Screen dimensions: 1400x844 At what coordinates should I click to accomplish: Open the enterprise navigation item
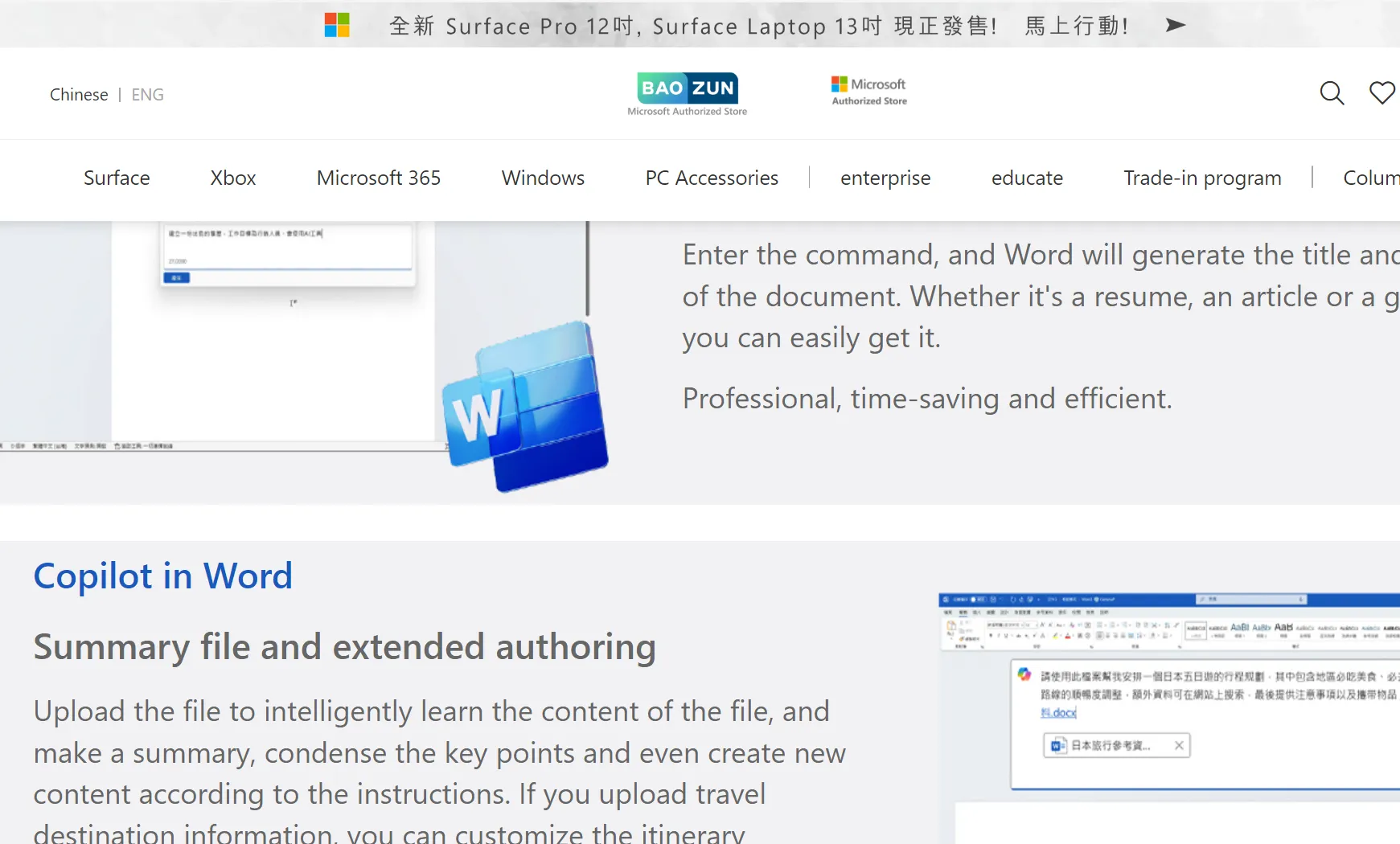(885, 178)
